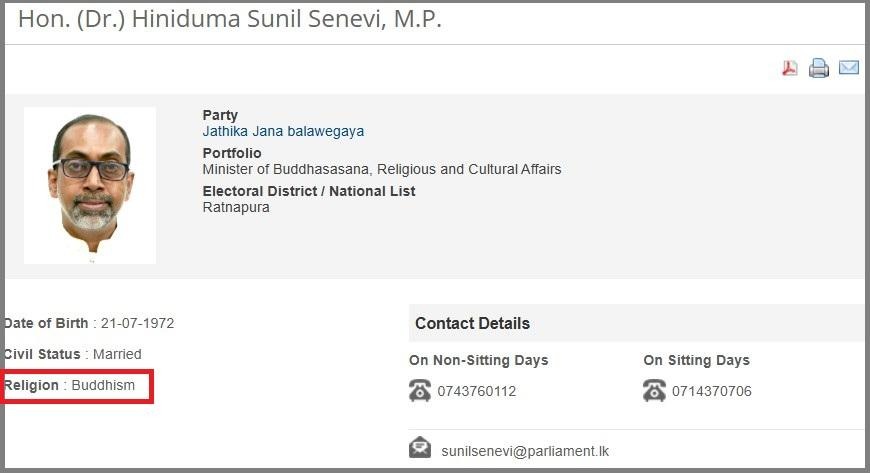Open the Jathika Jana balawegaya party link
870x473 pixels.
tap(283, 131)
